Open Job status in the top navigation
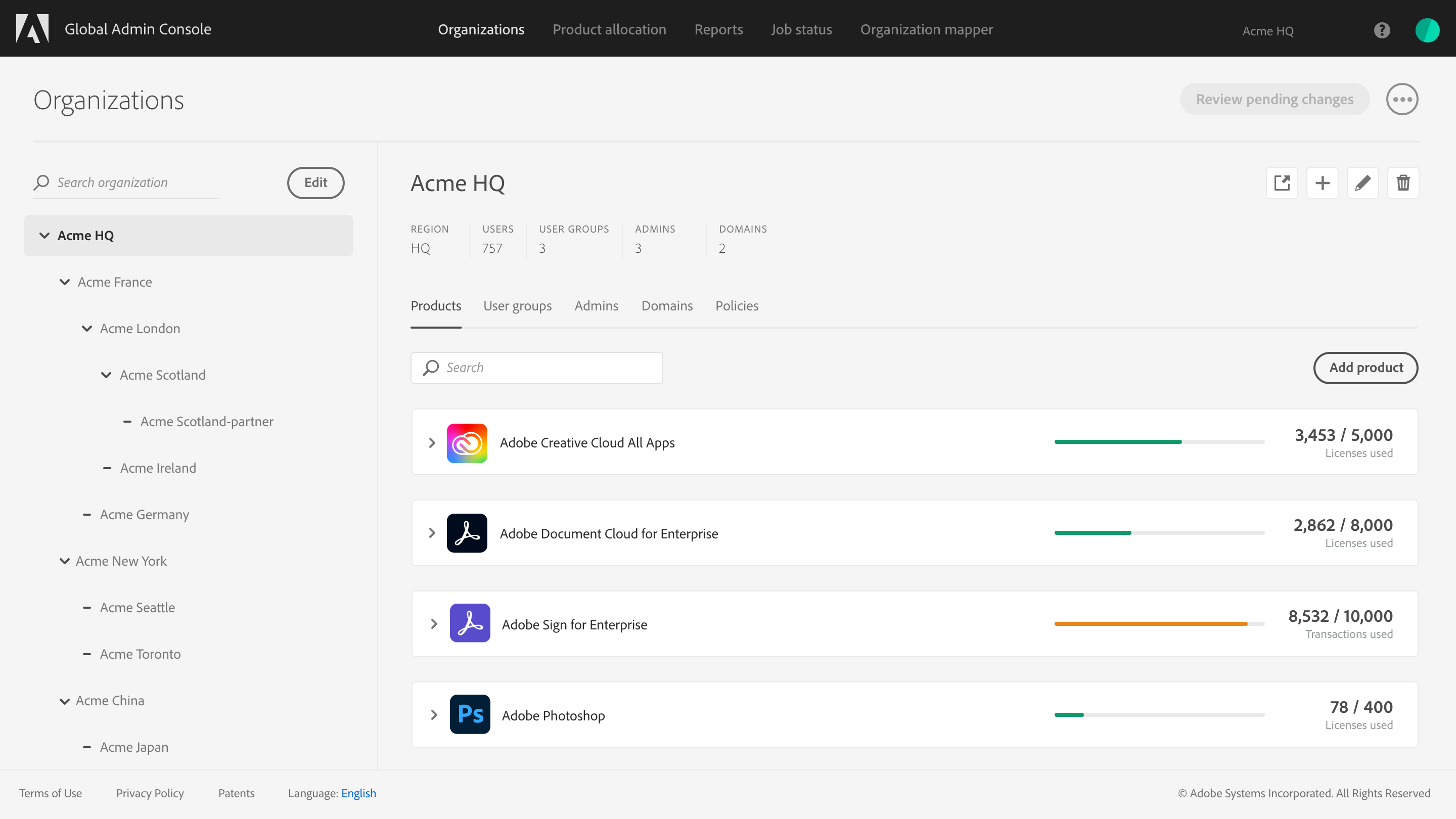This screenshot has width=1456, height=819. pyautogui.click(x=801, y=29)
